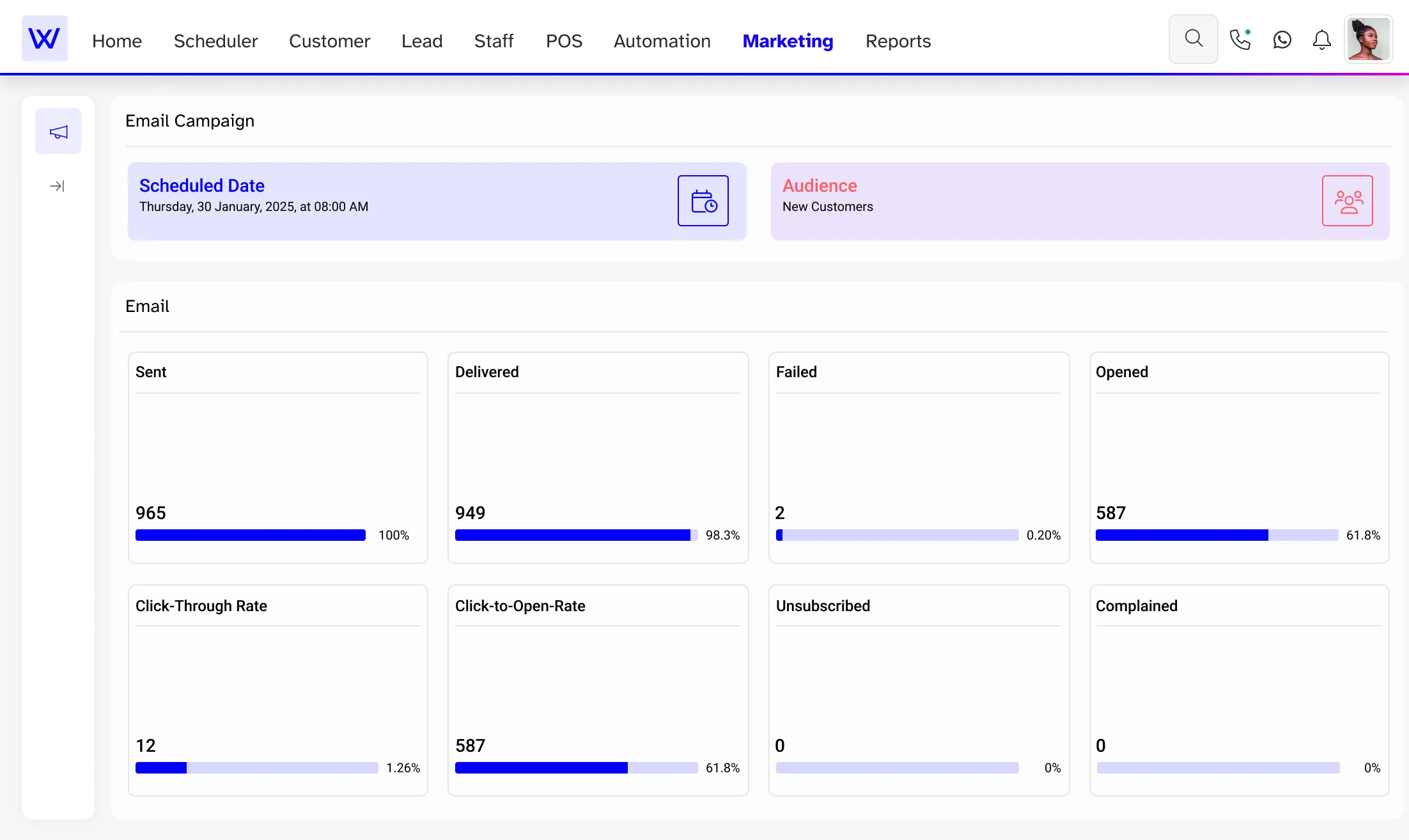Viewport: 1409px width, 840px height.
Task: Open the Automation section
Action: [x=662, y=41]
